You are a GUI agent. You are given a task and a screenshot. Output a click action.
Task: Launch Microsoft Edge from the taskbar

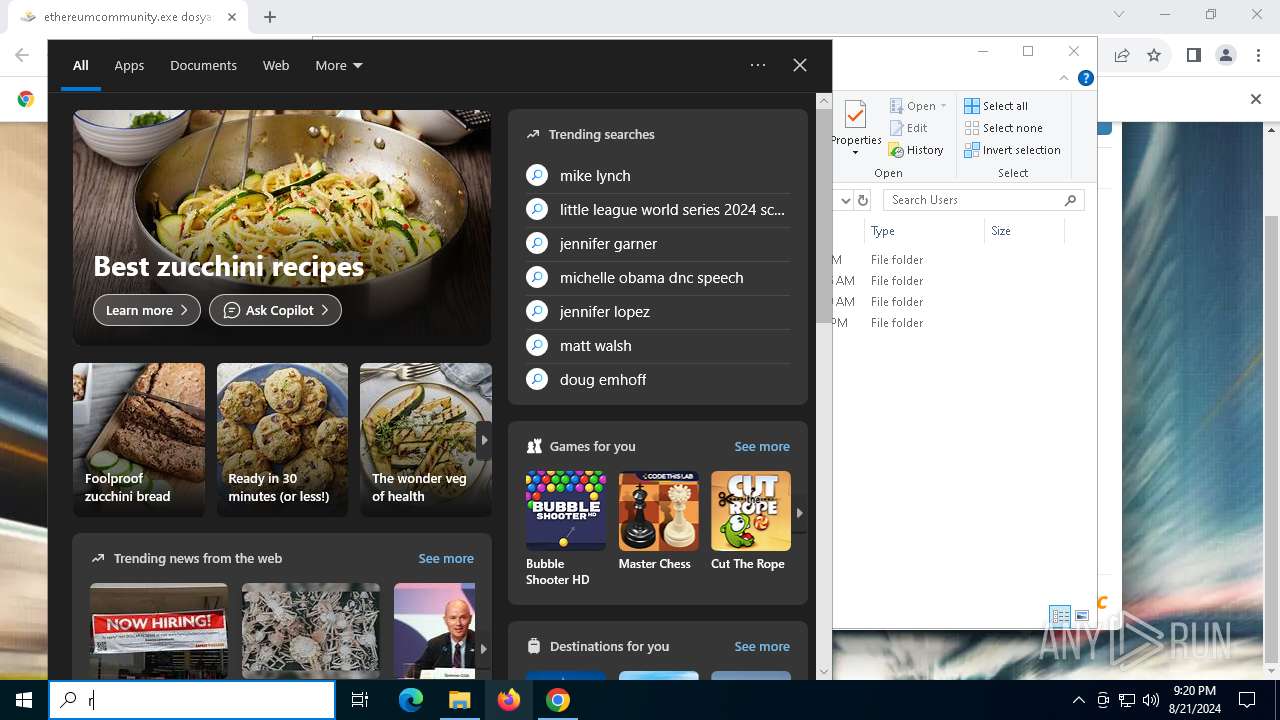411,700
